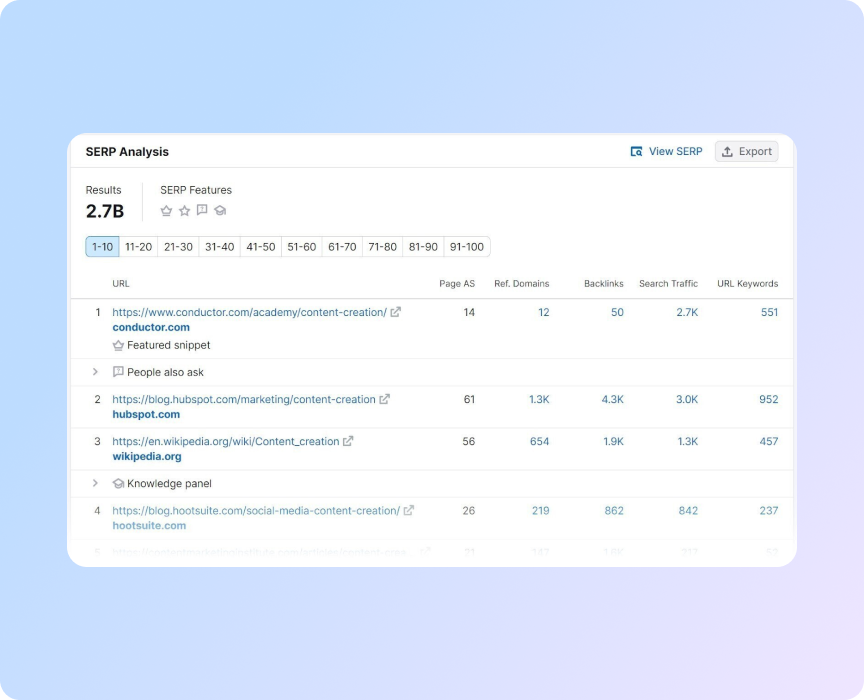Expand the People also ask row
This screenshot has height=700, width=864.
96,371
